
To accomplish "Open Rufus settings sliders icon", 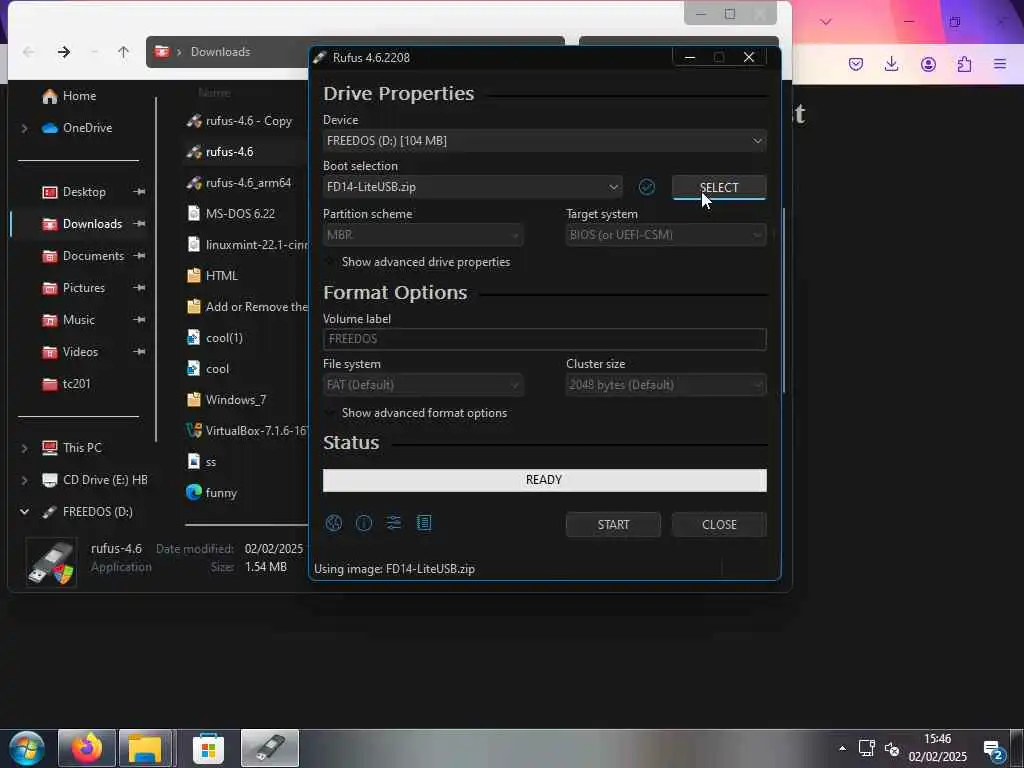I will click(x=394, y=523).
